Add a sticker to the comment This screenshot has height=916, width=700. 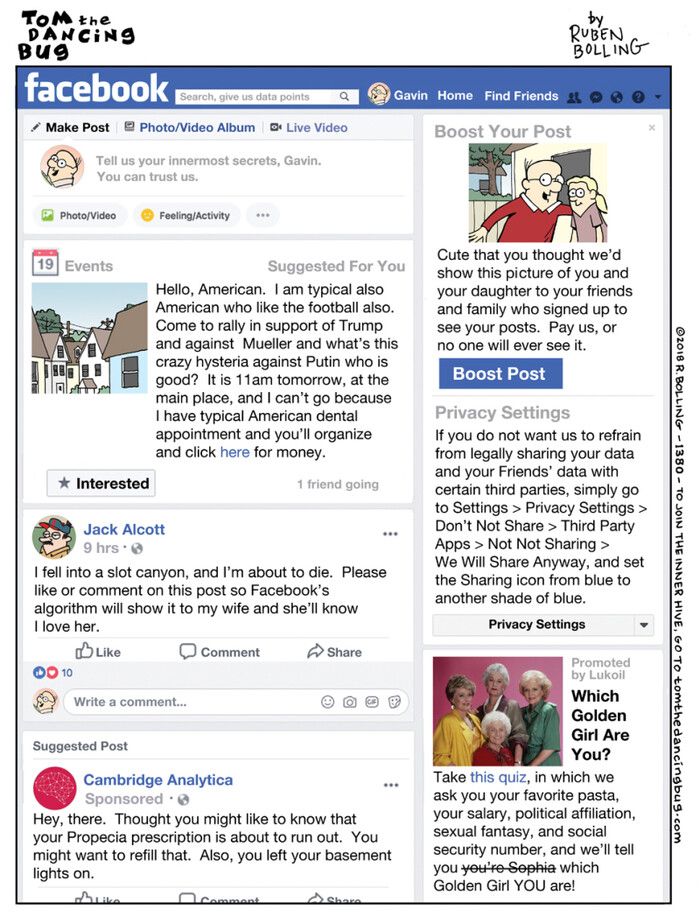[394, 702]
